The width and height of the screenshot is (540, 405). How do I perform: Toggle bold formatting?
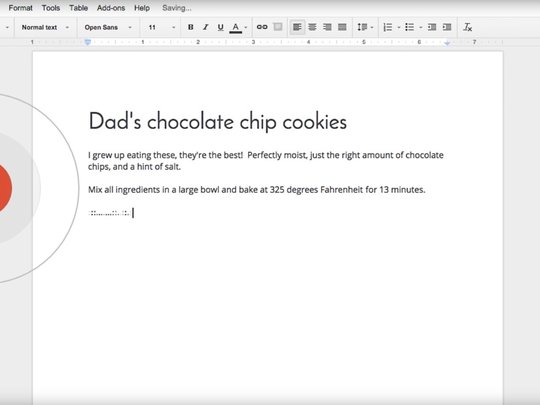pyautogui.click(x=190, y=27)
